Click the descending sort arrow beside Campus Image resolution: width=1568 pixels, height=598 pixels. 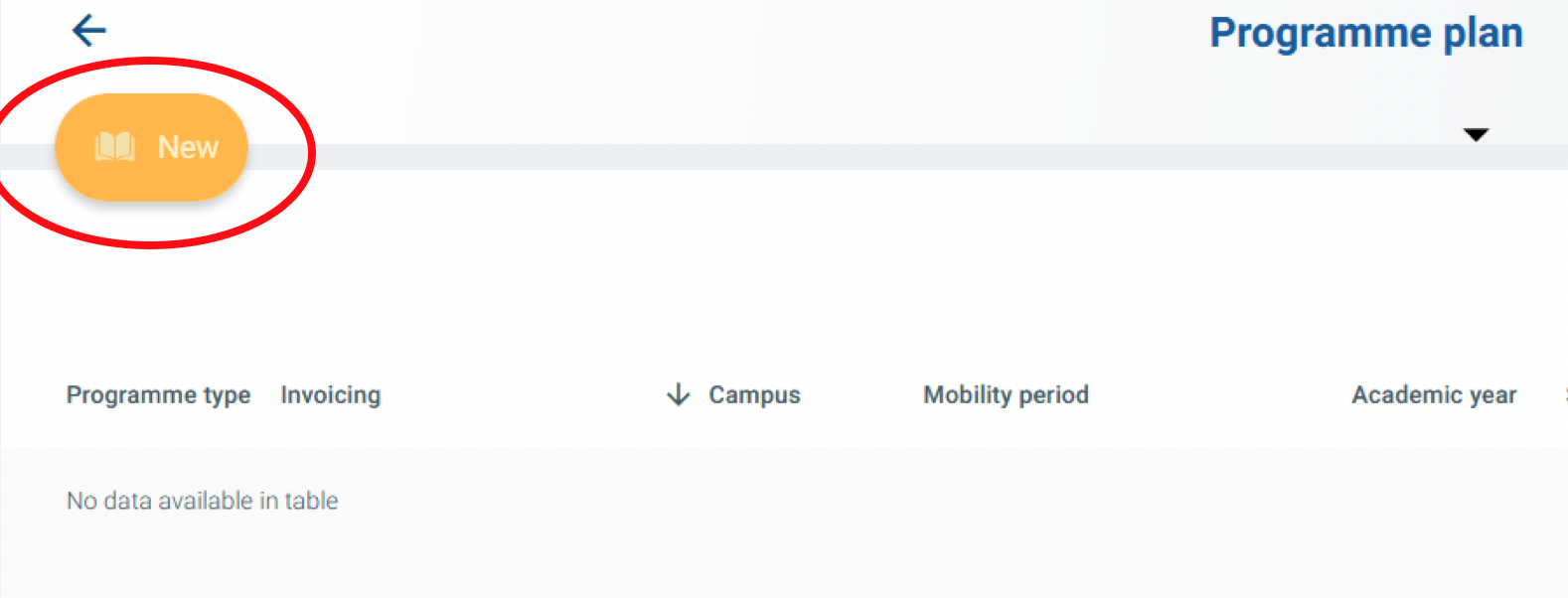point(678,394)
